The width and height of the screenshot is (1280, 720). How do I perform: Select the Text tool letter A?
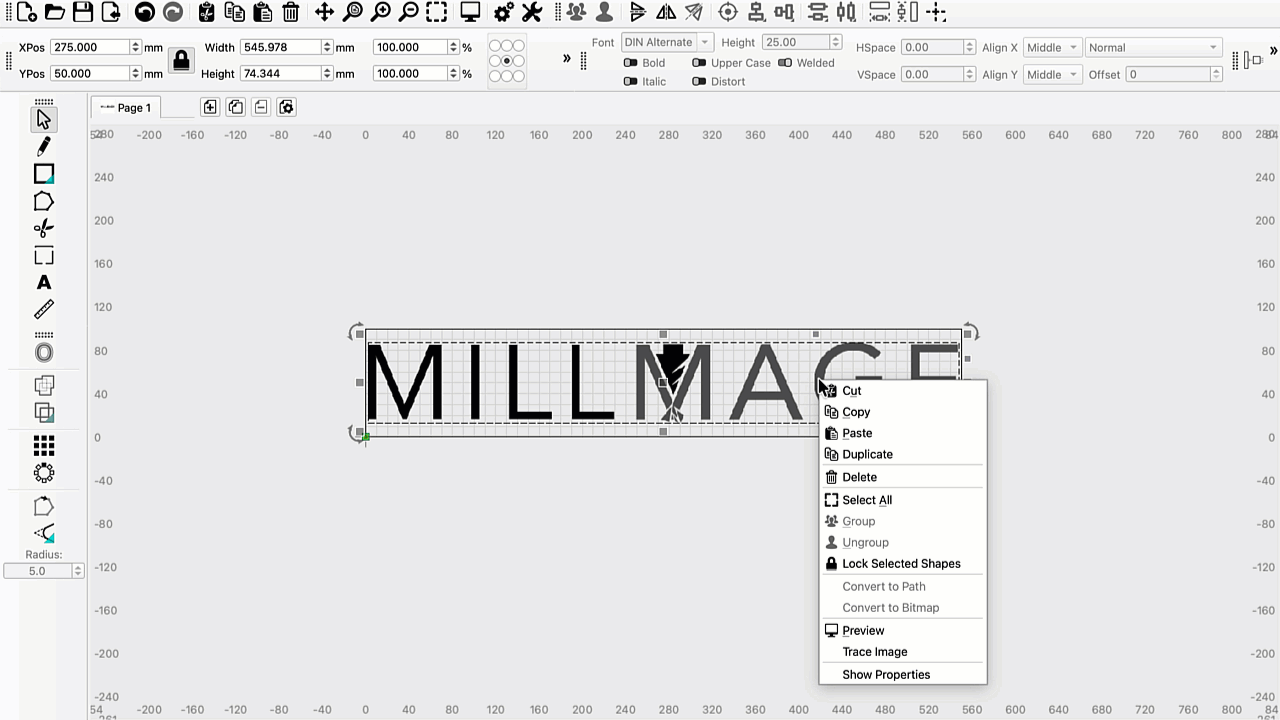pyautogui.click(x=43, y=283)
